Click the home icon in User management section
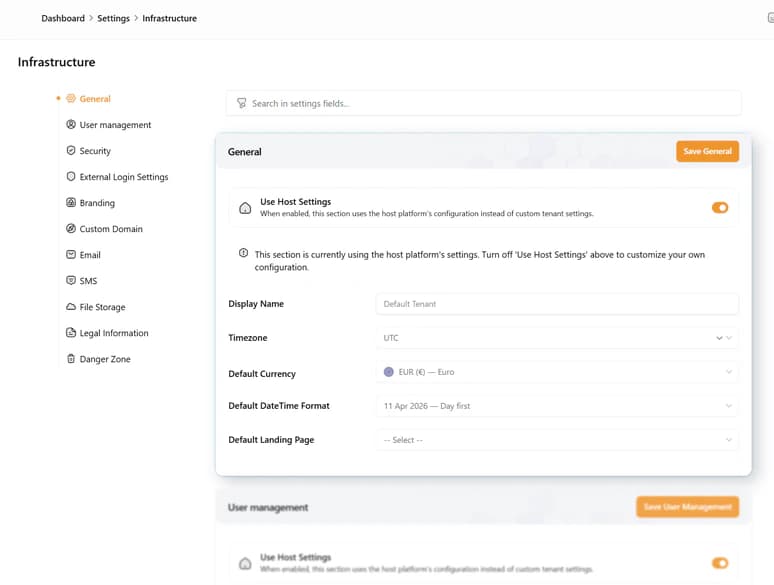774x585 pixels. pos(245,563)
